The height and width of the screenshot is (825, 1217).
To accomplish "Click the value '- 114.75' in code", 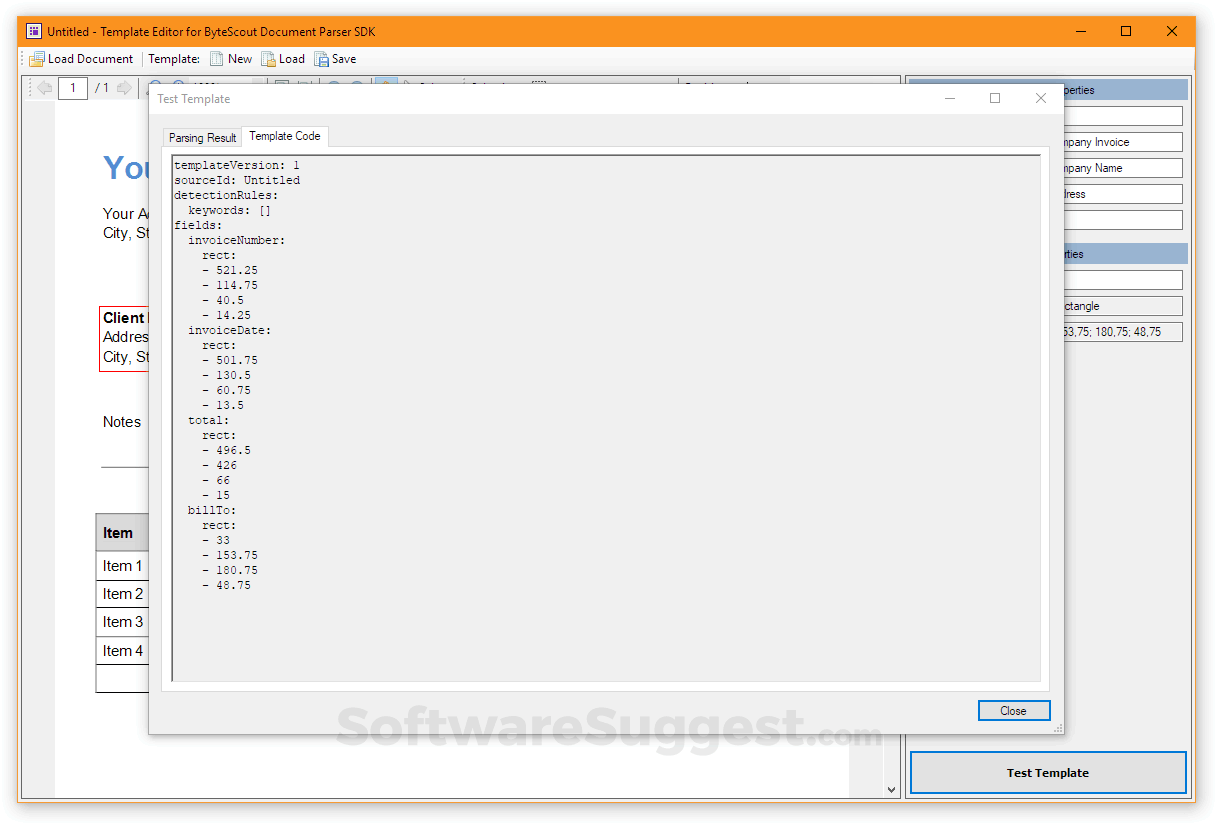I will pyautogui.click(x=230, y=285).
